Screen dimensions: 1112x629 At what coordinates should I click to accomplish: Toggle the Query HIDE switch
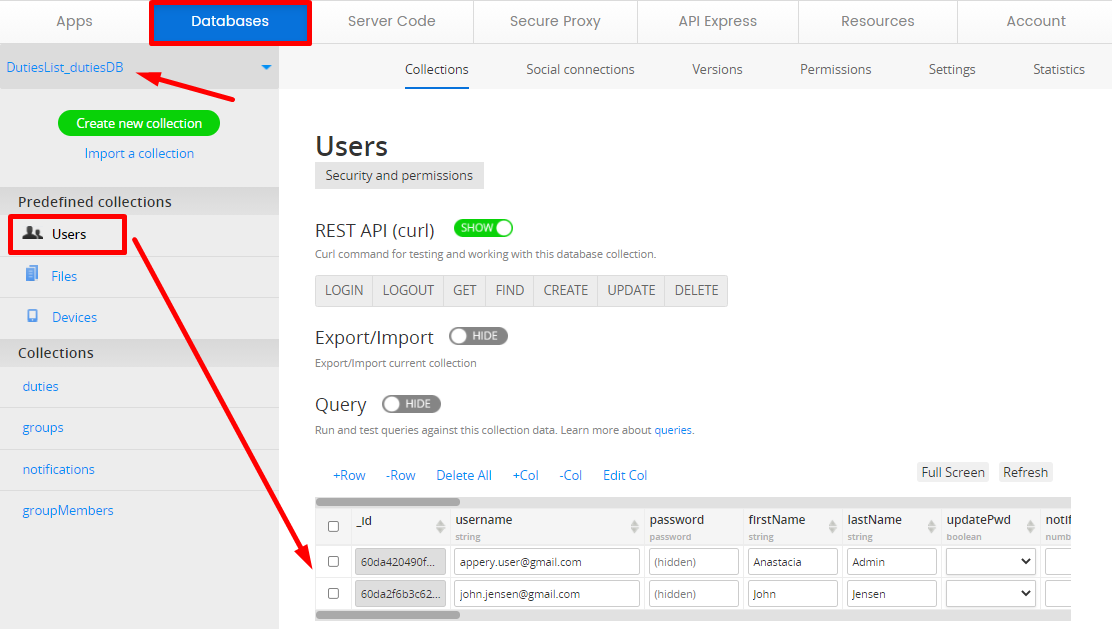(x=411, y=404)
